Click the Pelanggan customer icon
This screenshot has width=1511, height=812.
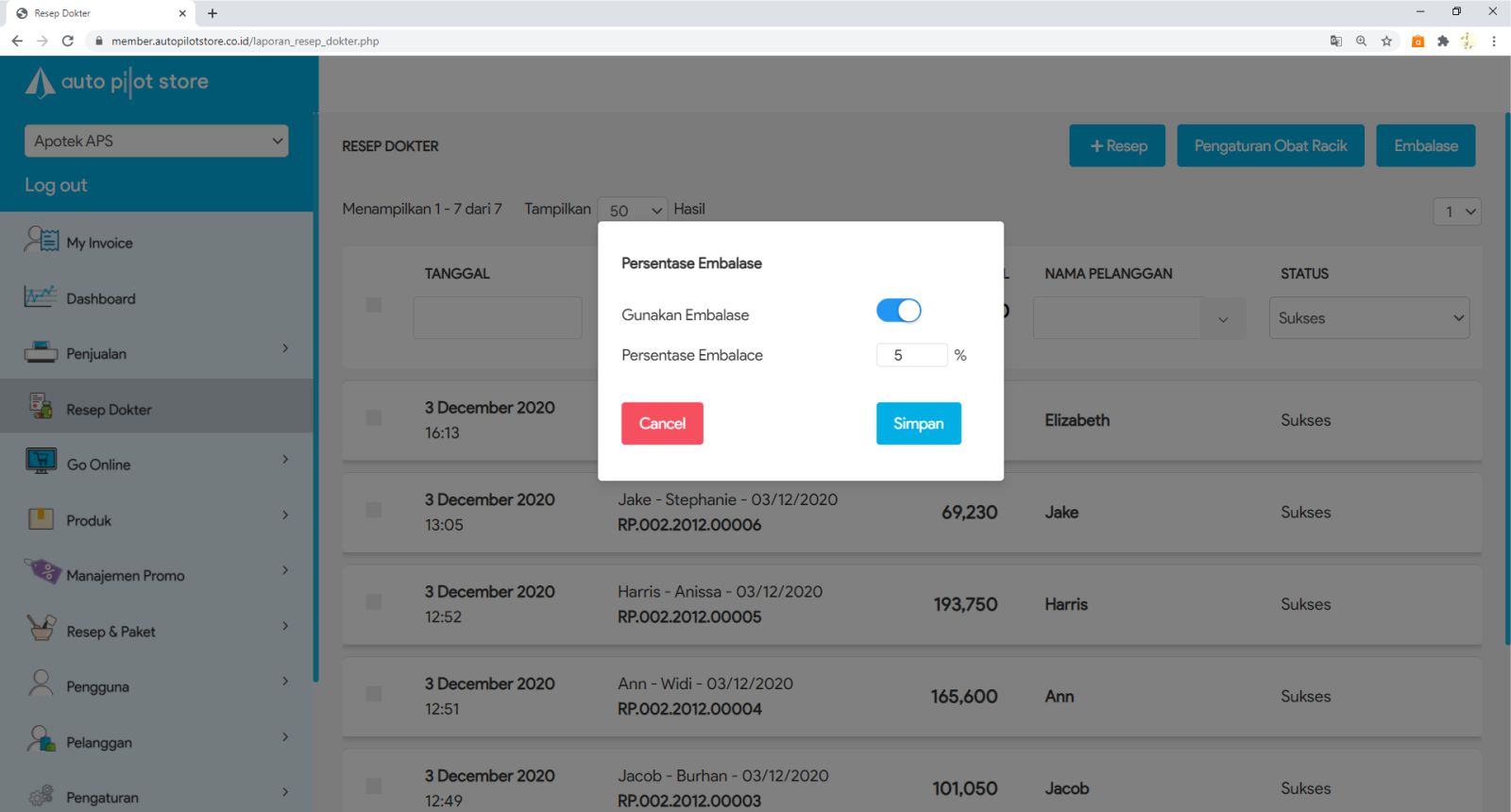coord(41,739)
